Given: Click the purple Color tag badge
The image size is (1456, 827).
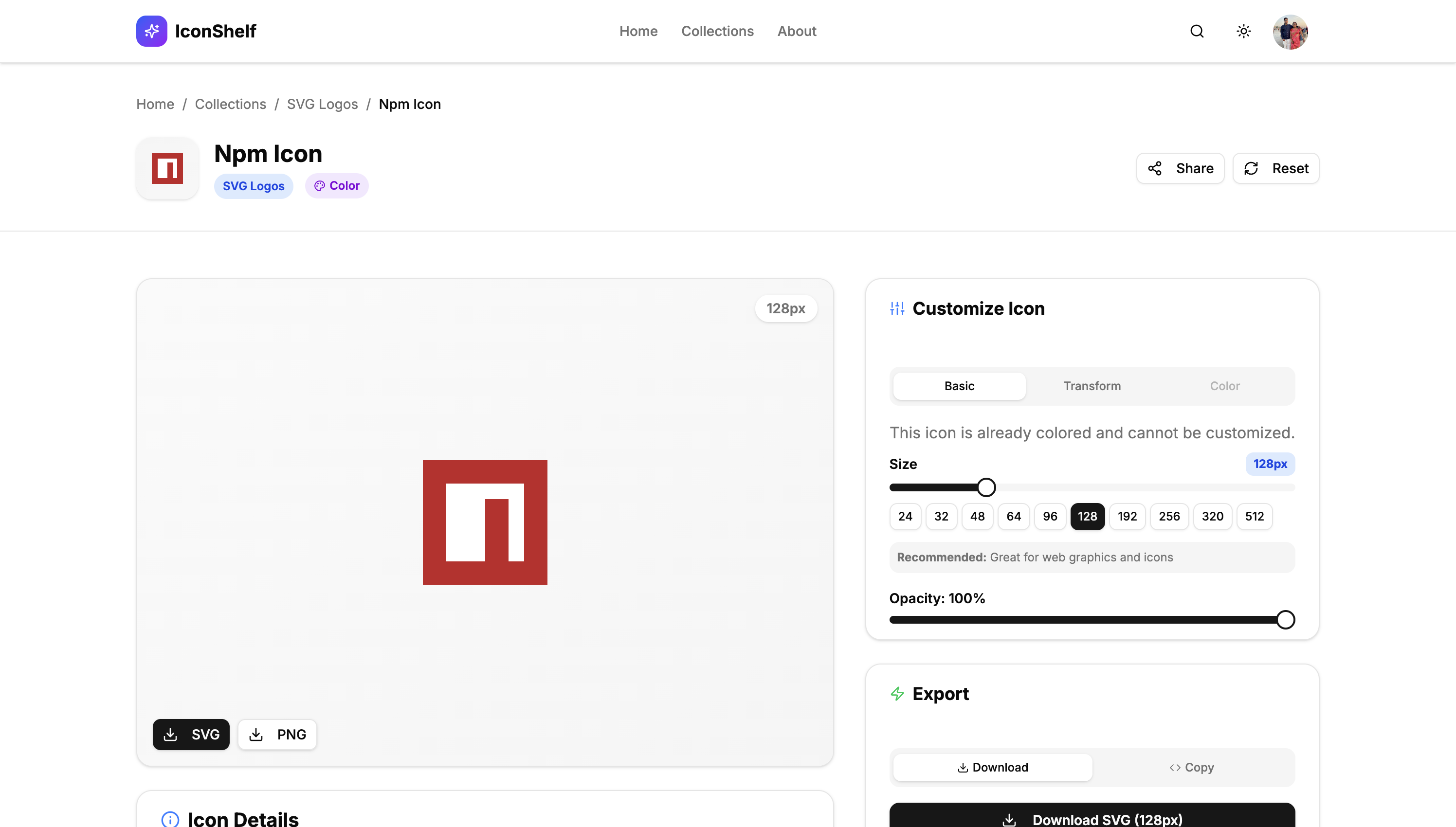Looking at the screenshot, I should pos(336,186).
